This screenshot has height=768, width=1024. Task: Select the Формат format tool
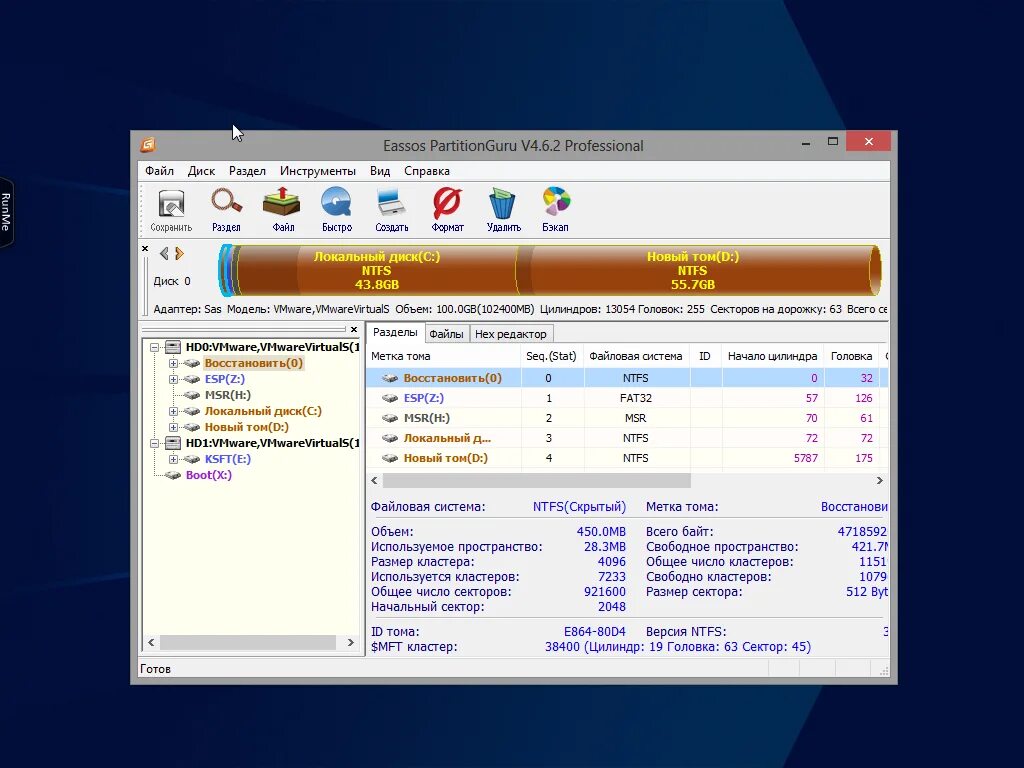tap(447, 210)
